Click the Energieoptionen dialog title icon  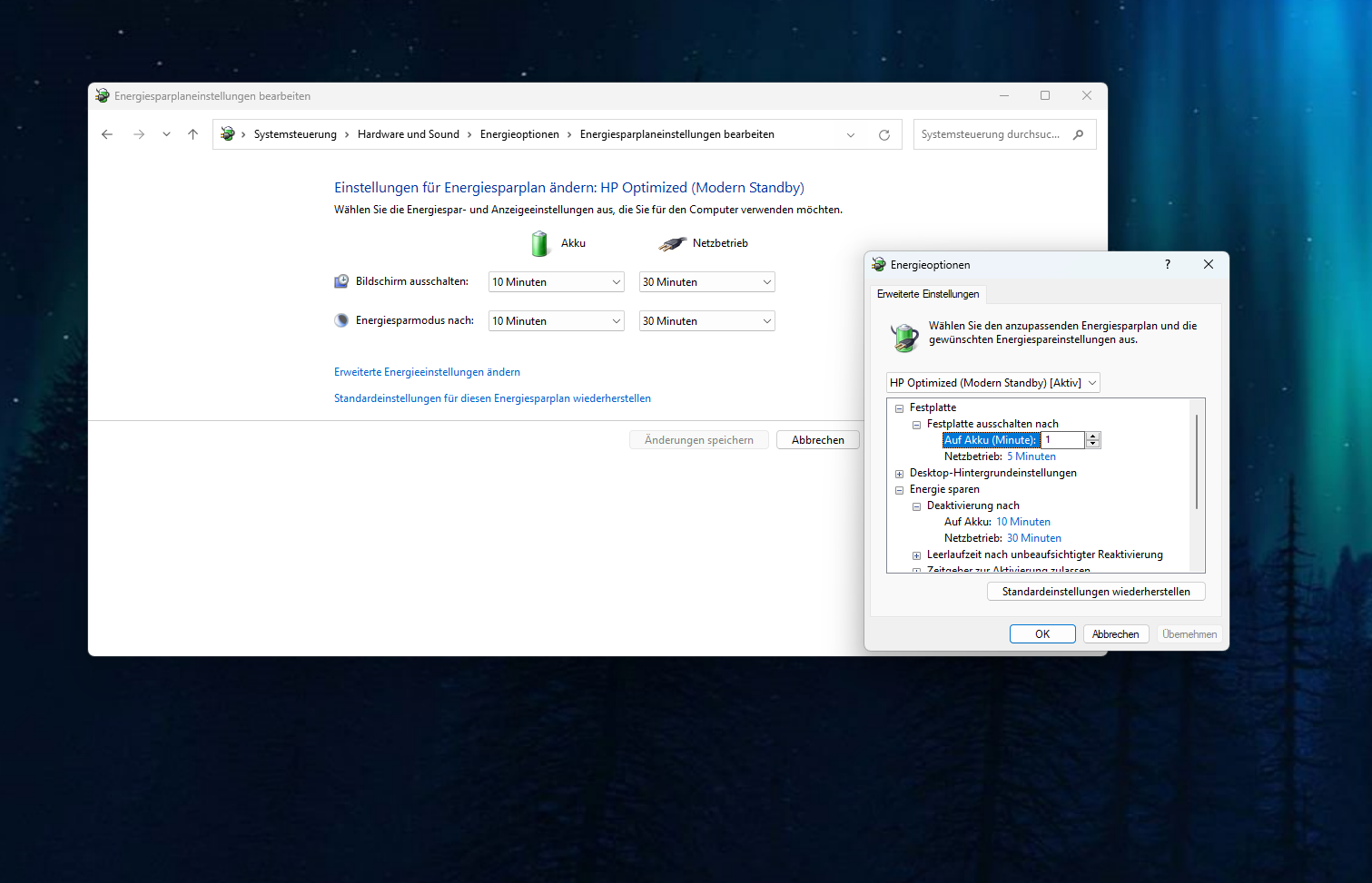tap(878, 265)
